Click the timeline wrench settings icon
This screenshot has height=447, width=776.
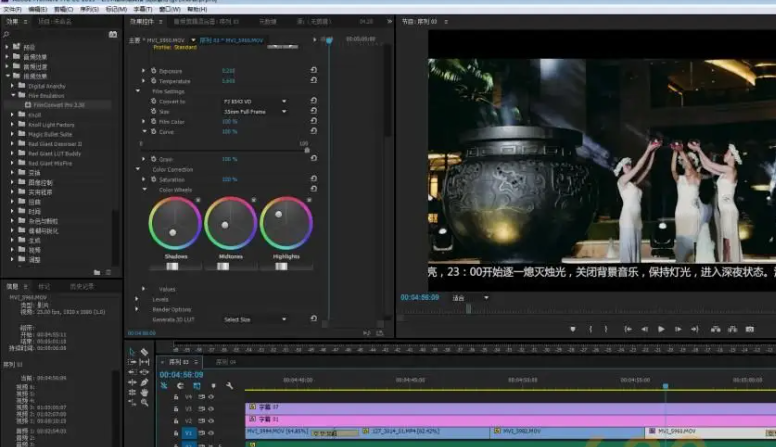click(229, 386)
